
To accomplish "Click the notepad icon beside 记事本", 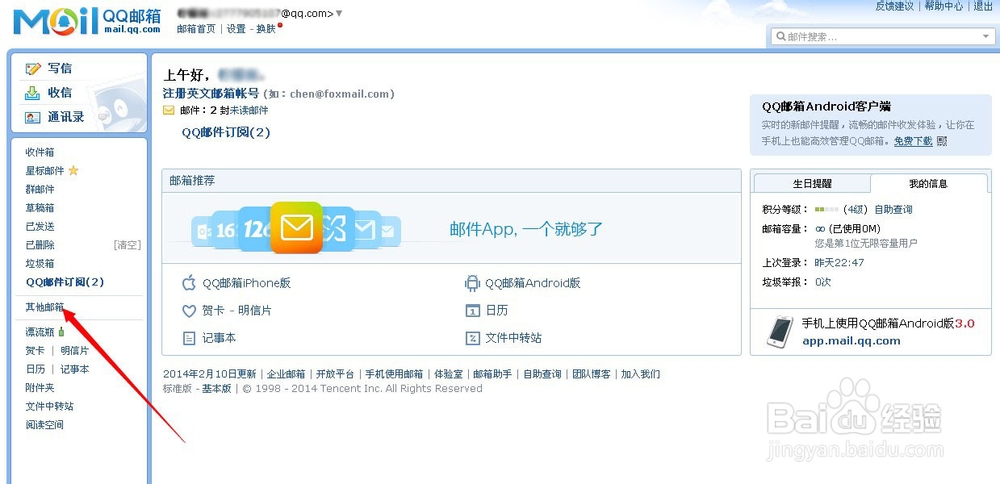I will 189,338.
